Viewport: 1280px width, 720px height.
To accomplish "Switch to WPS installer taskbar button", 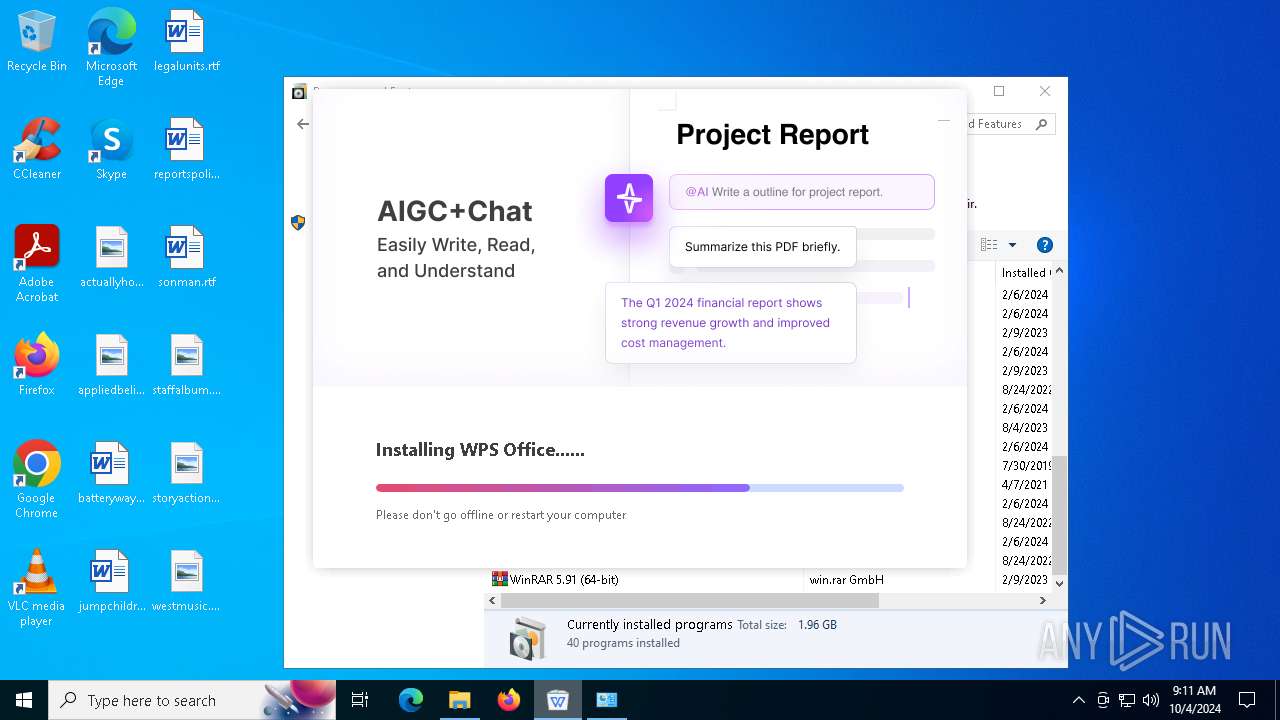I will pyautogui.click(x=558, y=700).
